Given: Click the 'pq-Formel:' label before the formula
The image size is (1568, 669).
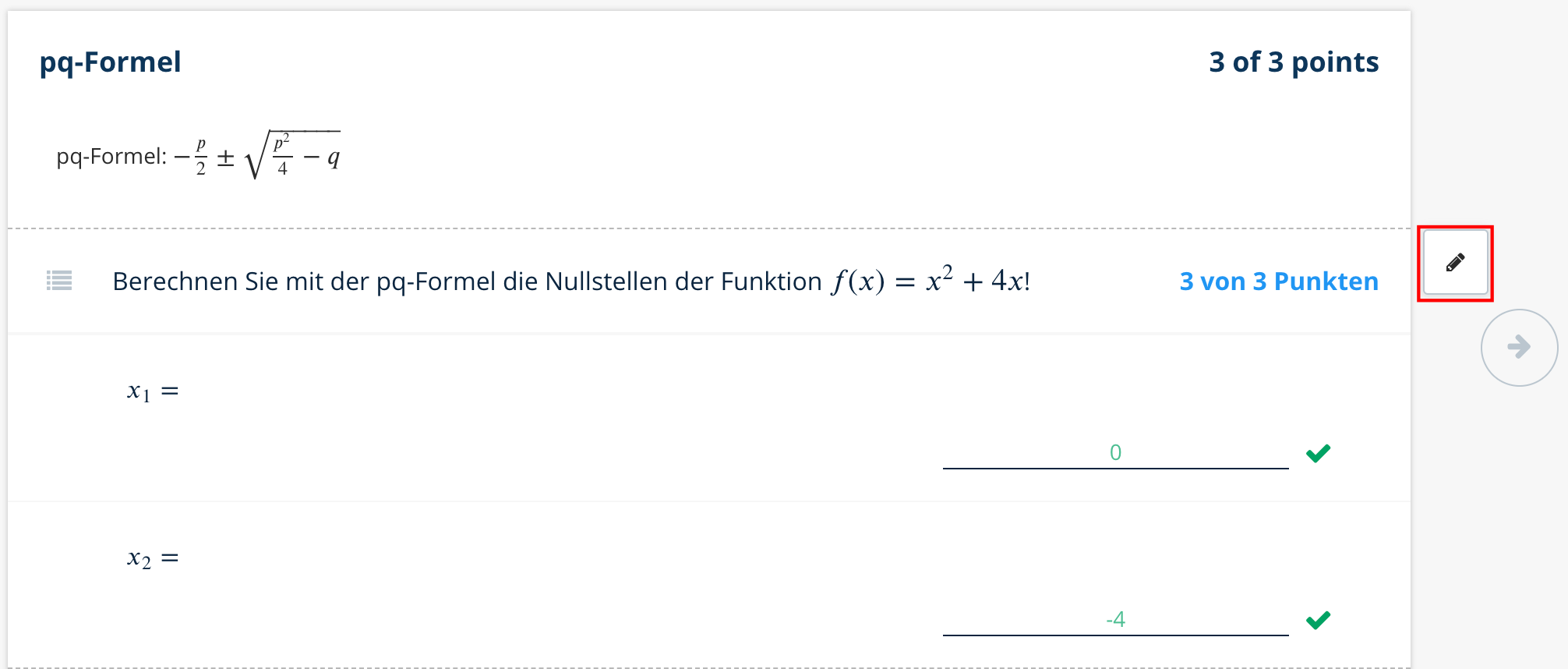Looking at the screenshot, I should coord(111,157).
